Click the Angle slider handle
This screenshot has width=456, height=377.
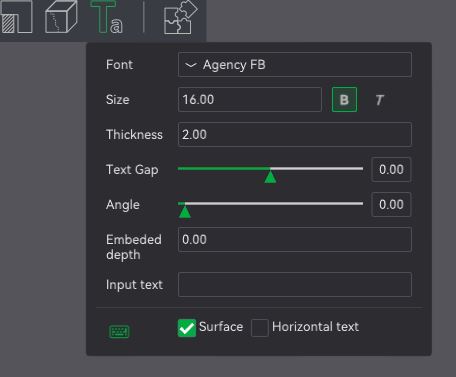pyautogui.click(x=185, y=211)
